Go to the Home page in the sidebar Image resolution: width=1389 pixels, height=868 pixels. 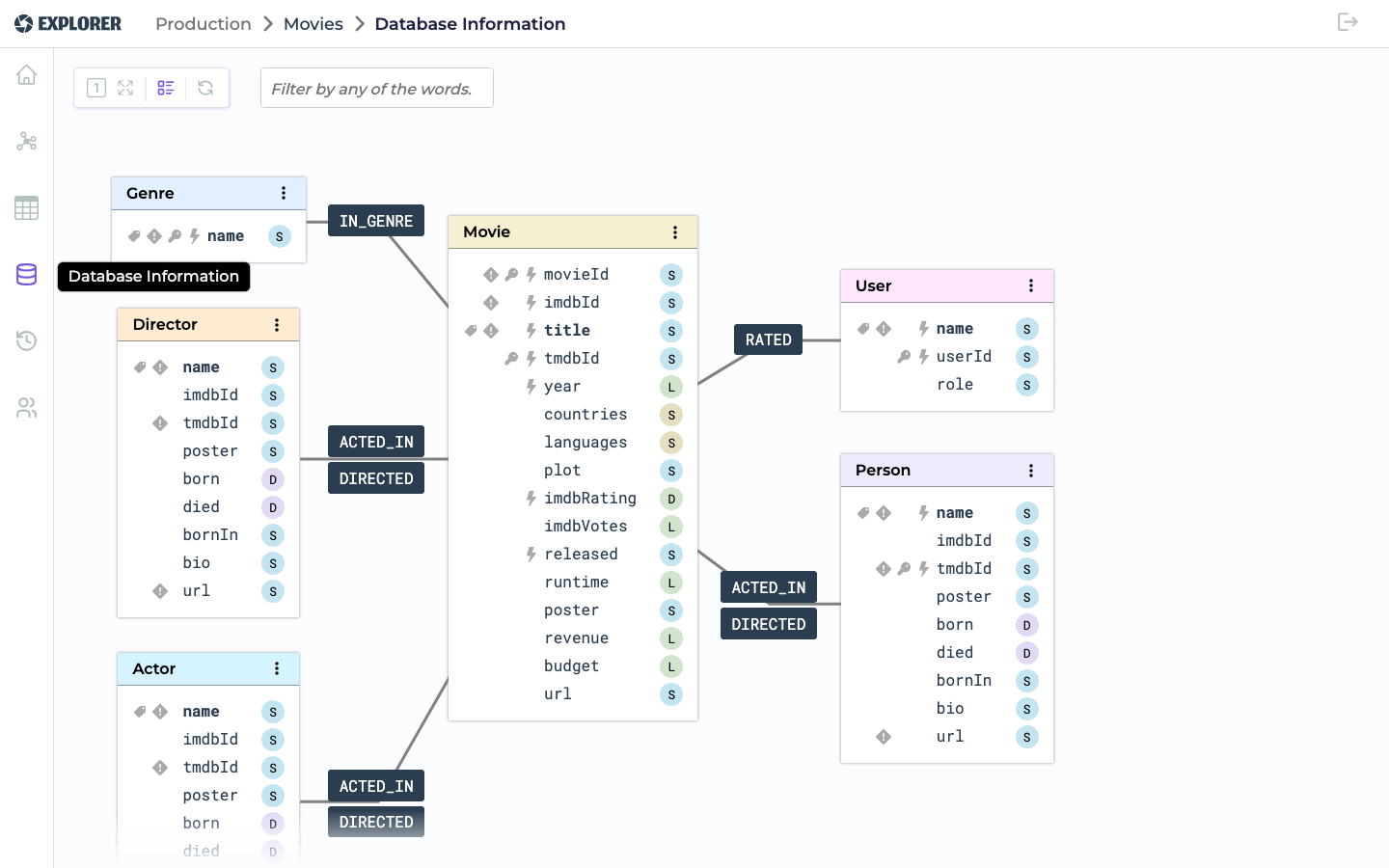click(x=26, y=74)
